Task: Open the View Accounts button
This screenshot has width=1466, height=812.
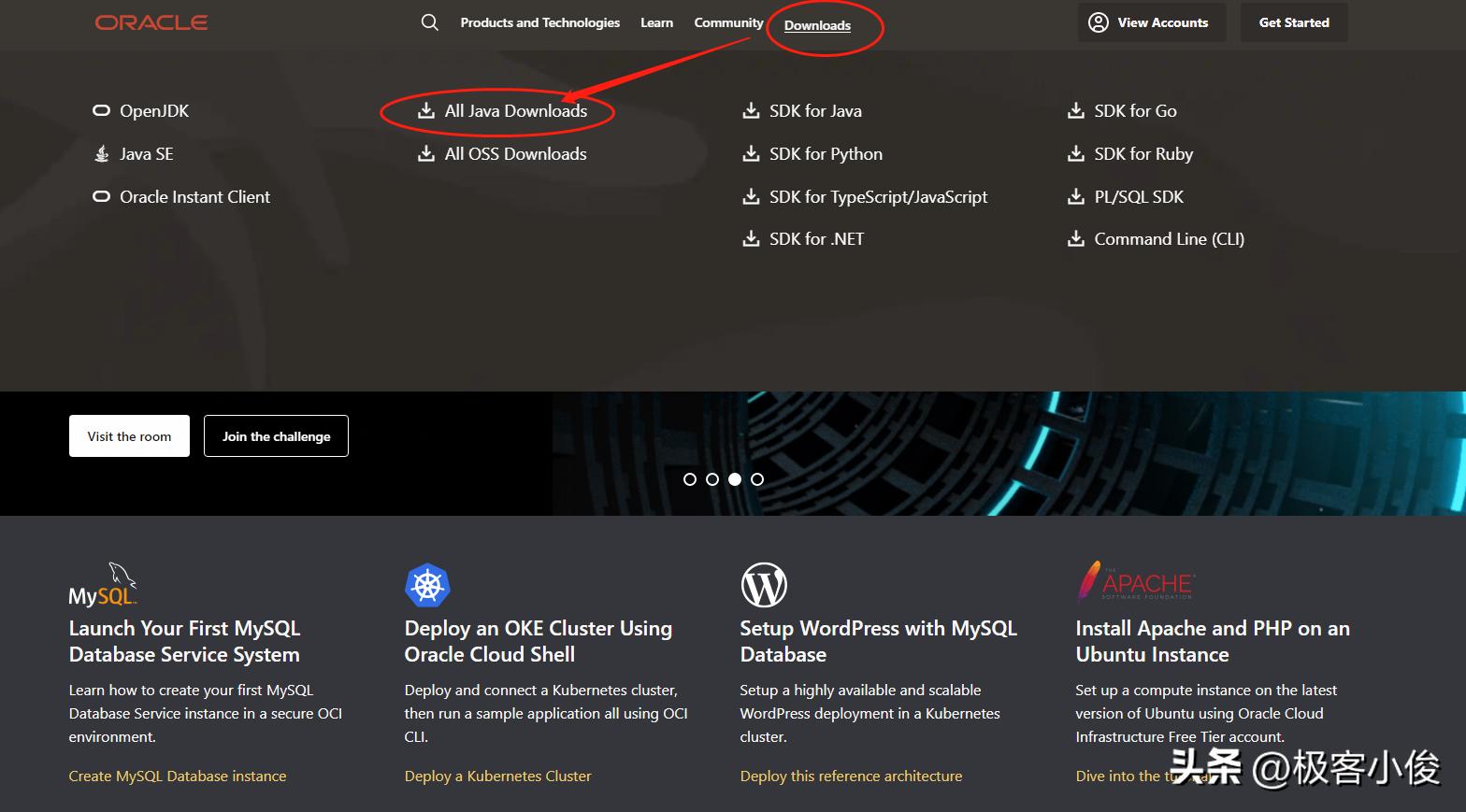Action: [1149, 22]
